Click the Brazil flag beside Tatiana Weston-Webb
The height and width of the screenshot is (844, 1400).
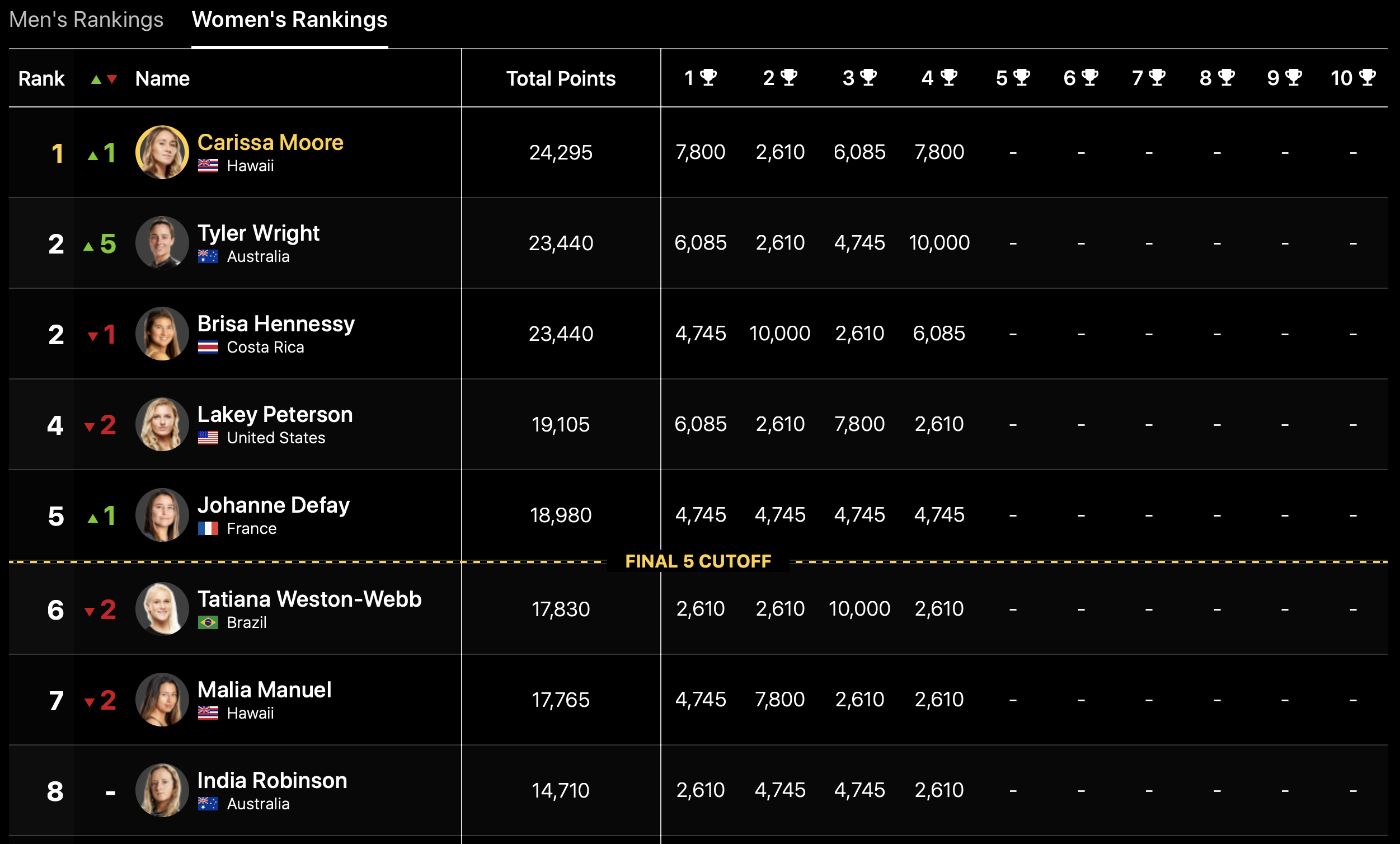tap(208, 623)
